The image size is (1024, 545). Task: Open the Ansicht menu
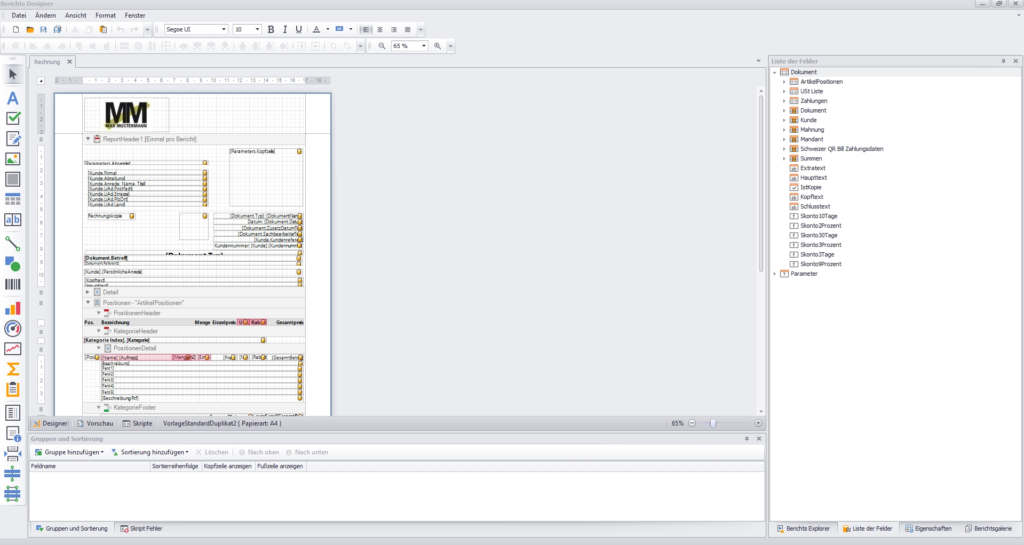[76, 15]
